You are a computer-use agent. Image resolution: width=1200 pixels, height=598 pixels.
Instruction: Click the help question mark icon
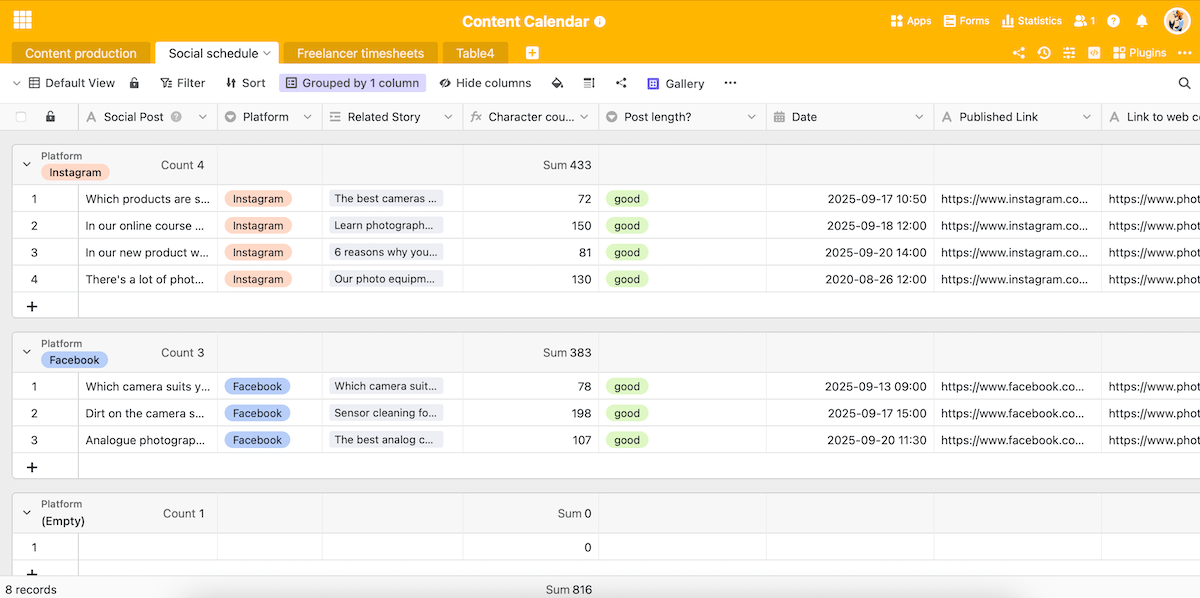point(1113,20)
